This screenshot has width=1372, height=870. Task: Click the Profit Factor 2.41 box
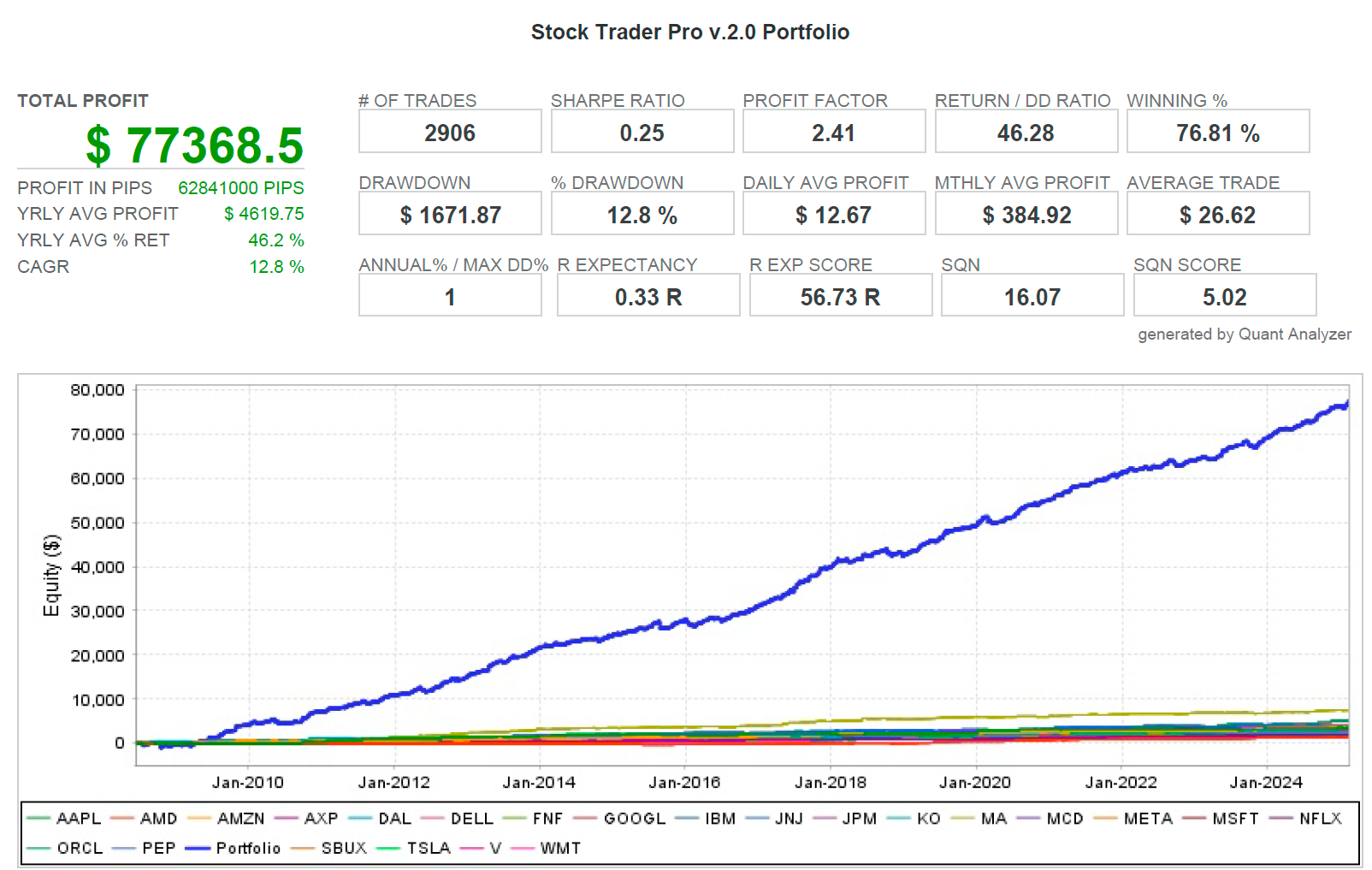(834, 132)
